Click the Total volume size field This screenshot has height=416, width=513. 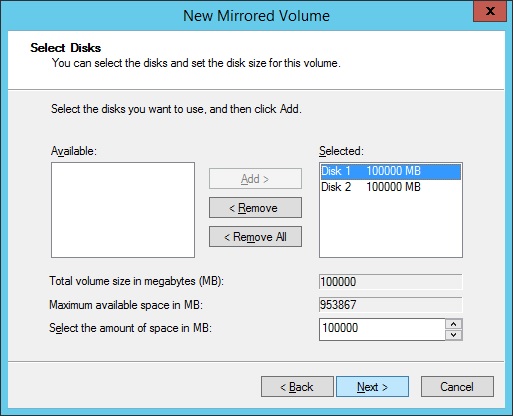[391, 282]
